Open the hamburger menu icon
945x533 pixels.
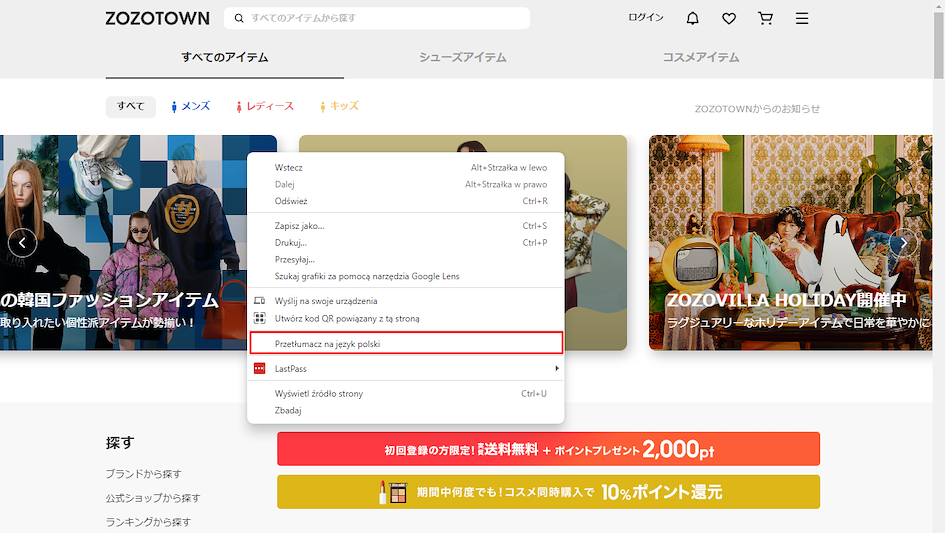point(802,18)
